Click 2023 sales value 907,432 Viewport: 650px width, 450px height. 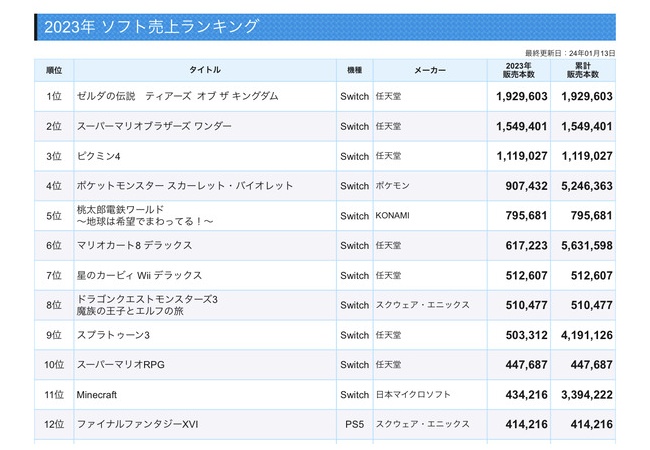(526, 186)
